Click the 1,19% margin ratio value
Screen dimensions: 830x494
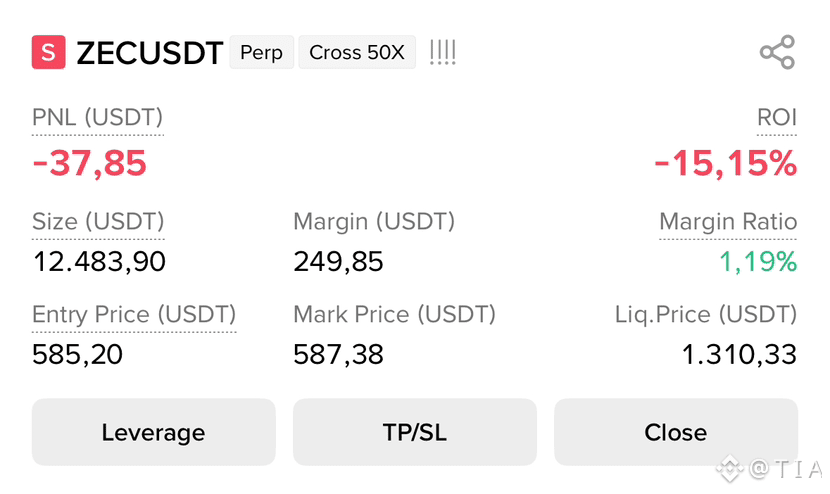pos(758,262)
